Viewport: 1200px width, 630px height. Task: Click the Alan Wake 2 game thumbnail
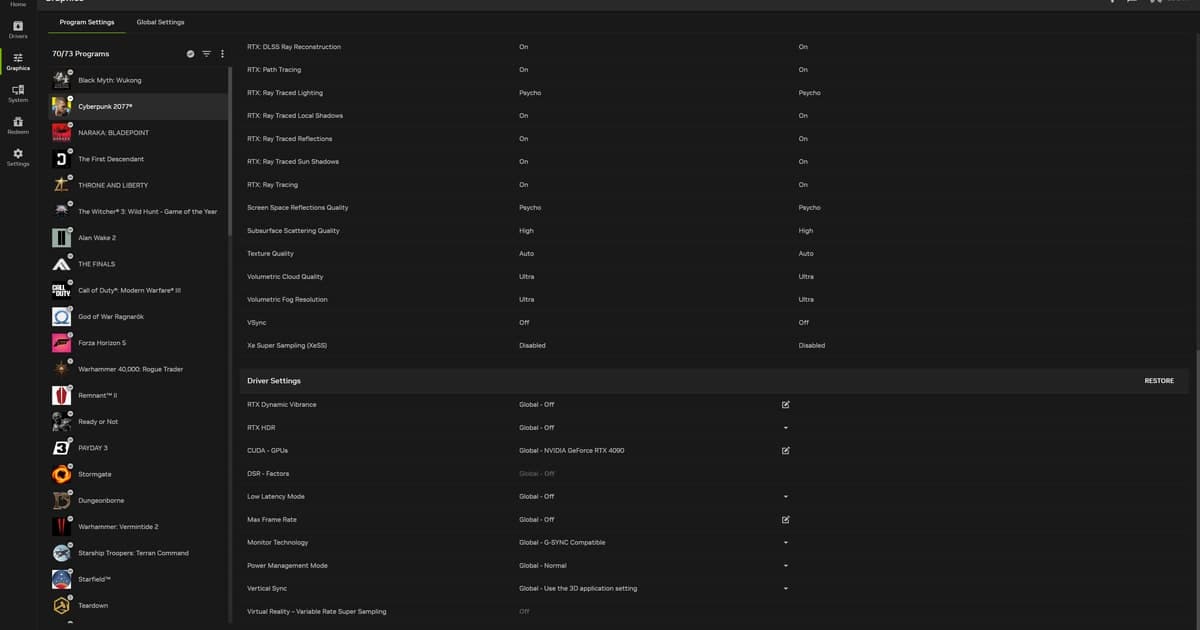[61, 238]
